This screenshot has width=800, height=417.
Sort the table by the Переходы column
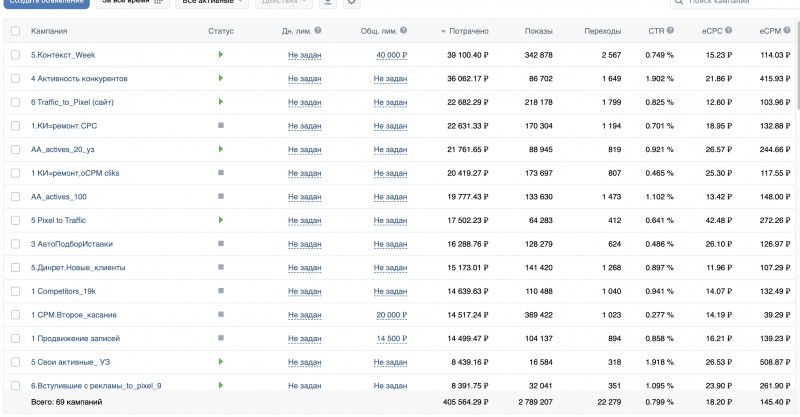[602, 32]
